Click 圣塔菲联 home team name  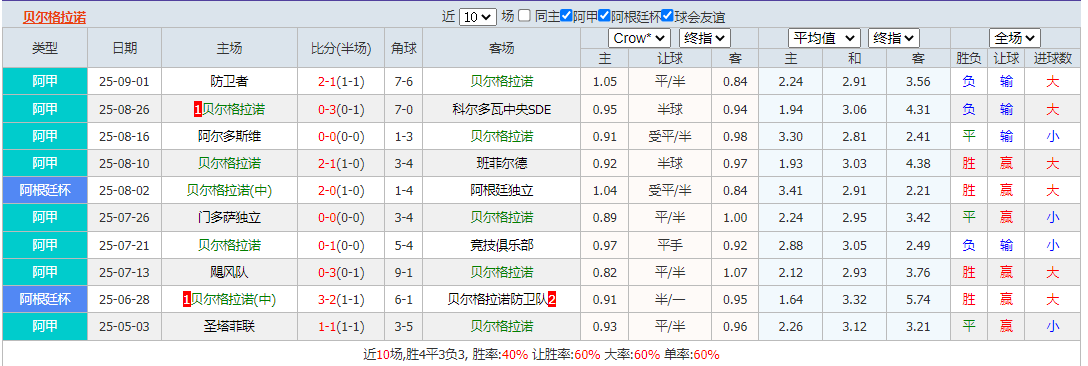[x=230, y=326]
